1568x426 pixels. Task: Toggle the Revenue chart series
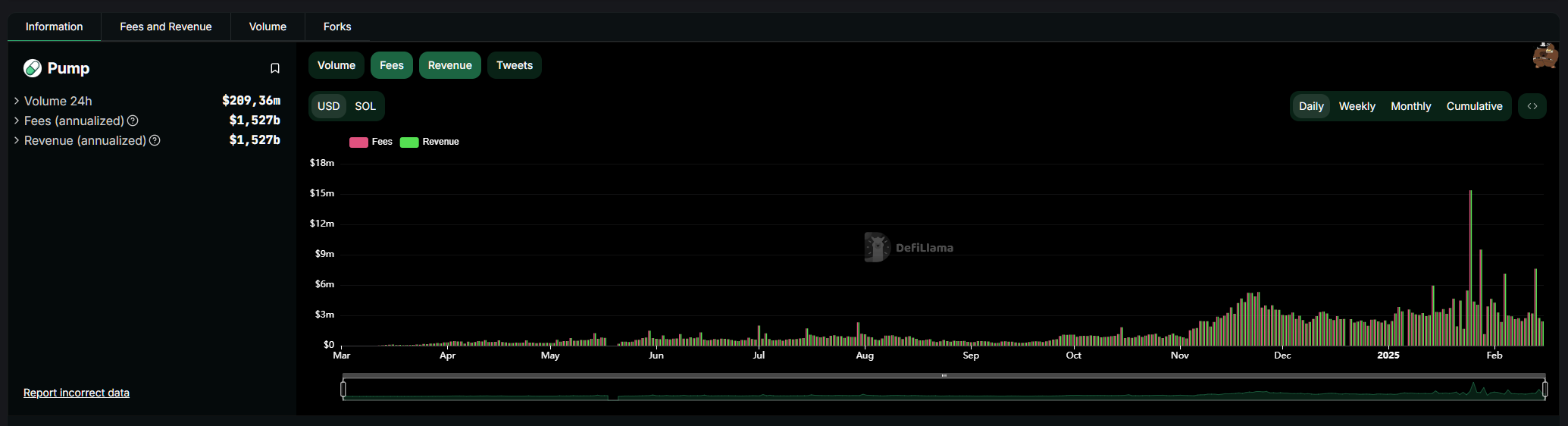[x=450, y=65]
